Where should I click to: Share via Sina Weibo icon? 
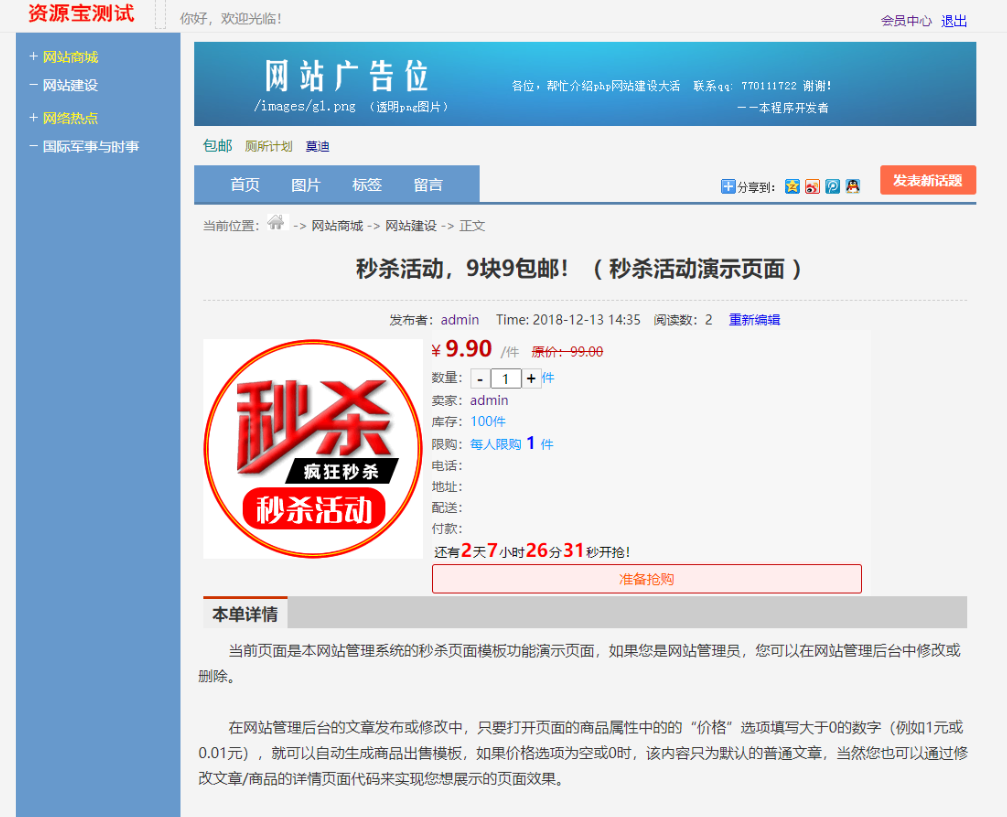tap(812, 188)
